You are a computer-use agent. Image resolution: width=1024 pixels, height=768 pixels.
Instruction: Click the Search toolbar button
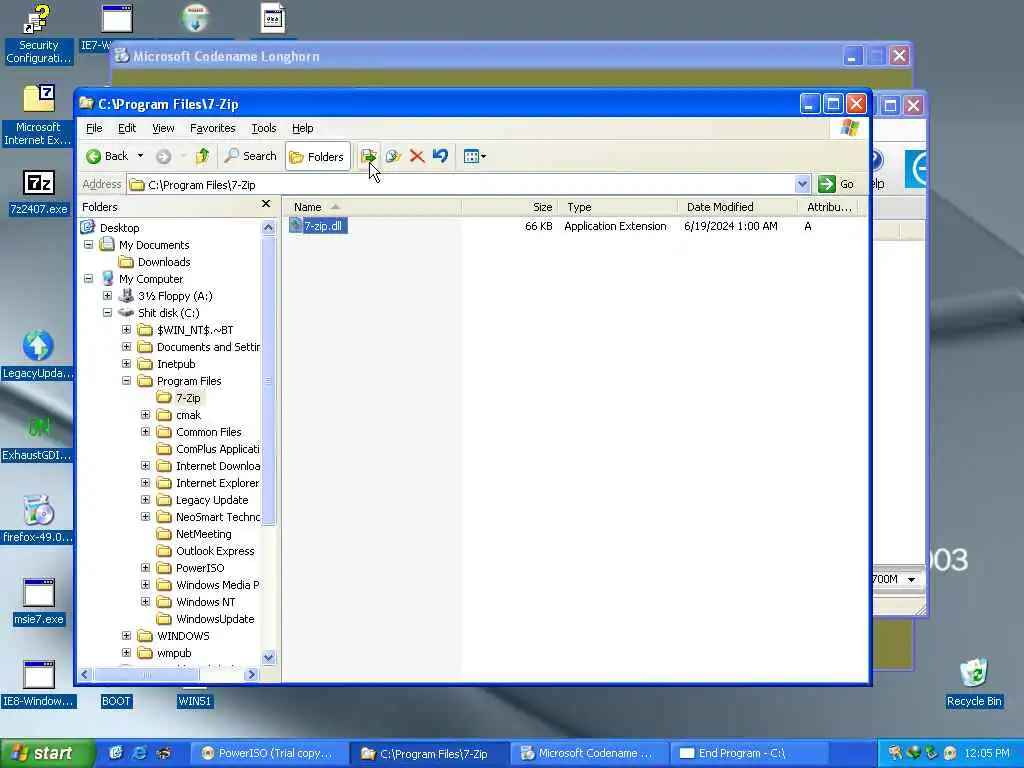point(250,156)
